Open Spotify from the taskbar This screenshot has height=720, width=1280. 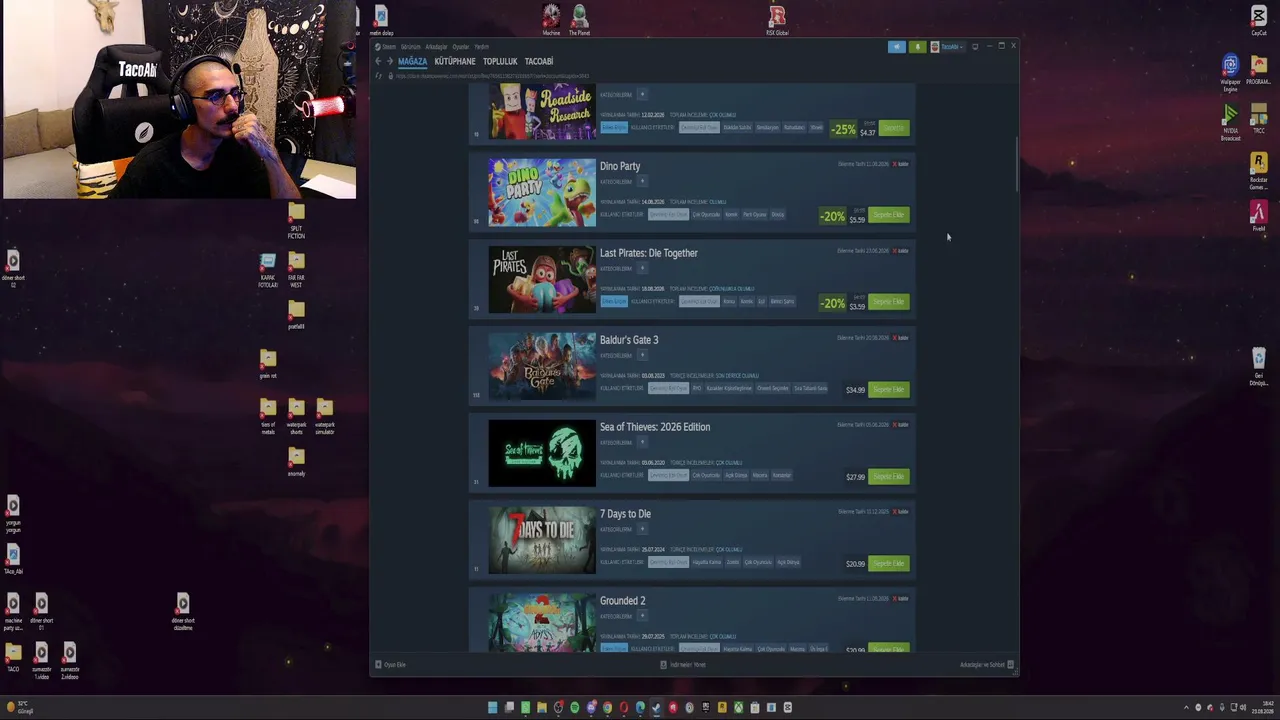(x=575, y=708)
